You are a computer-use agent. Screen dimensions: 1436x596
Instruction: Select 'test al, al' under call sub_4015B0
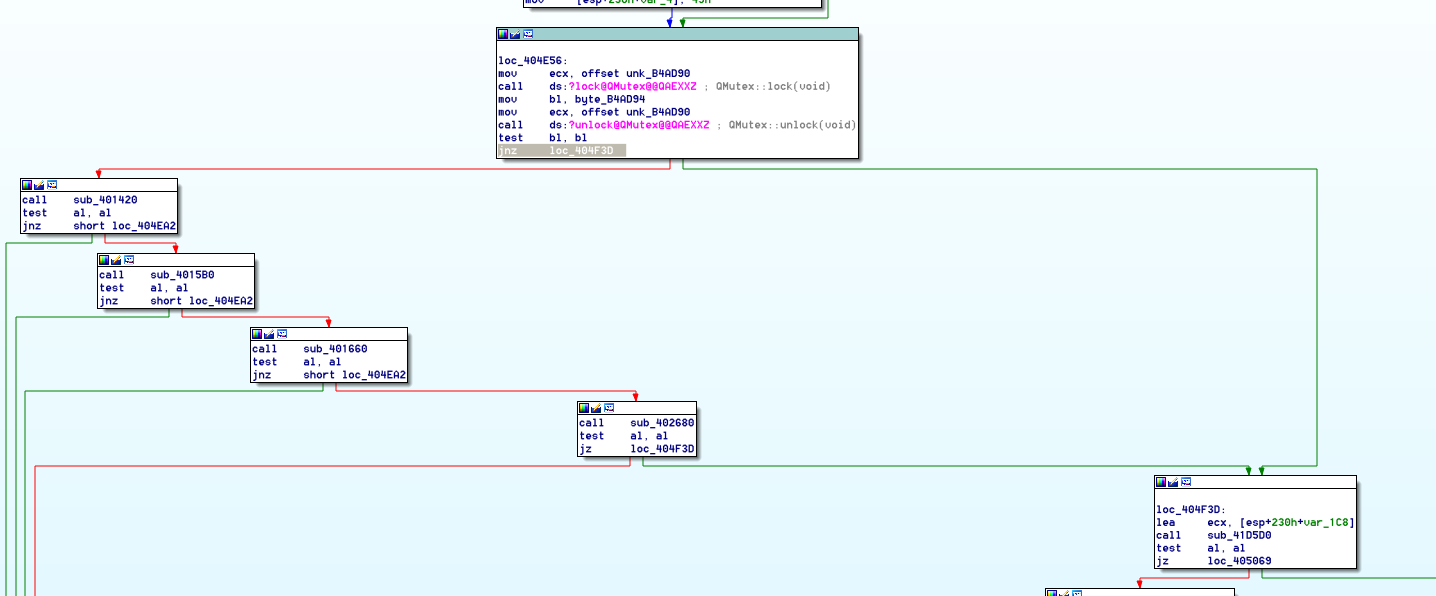[144, 288]
